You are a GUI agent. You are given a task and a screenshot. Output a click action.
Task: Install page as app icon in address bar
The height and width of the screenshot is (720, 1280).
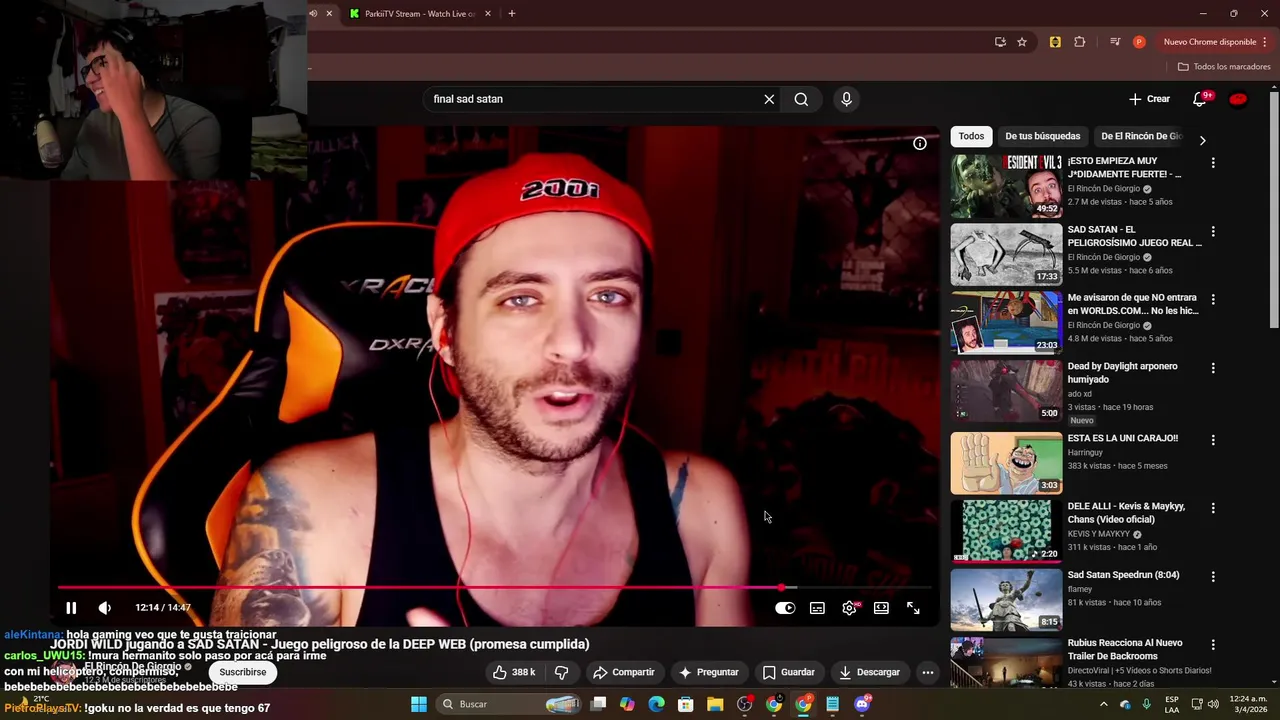(1000, 42)
